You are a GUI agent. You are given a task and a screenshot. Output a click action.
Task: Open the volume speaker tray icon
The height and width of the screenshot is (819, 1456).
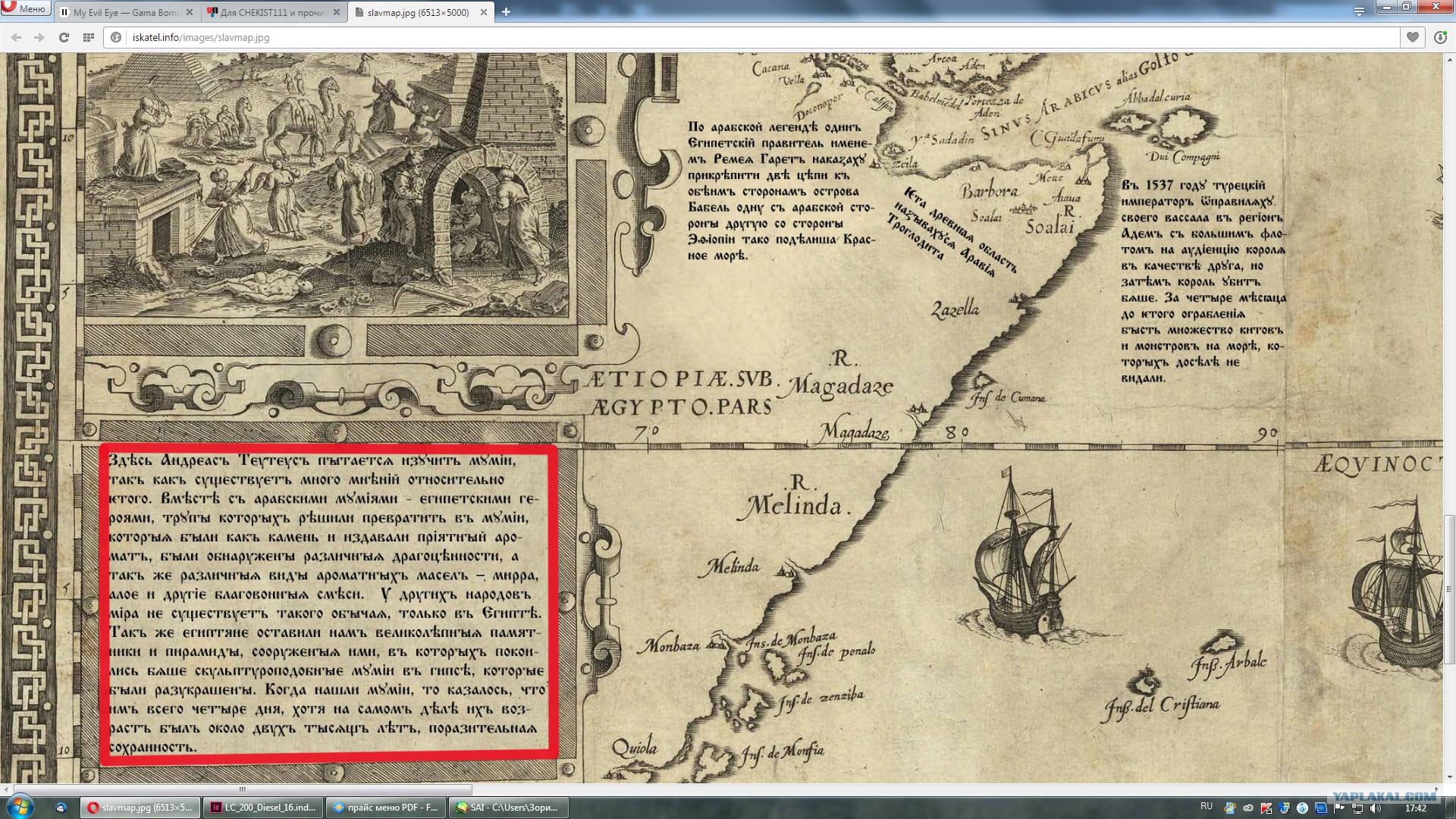coord(1376,808)
